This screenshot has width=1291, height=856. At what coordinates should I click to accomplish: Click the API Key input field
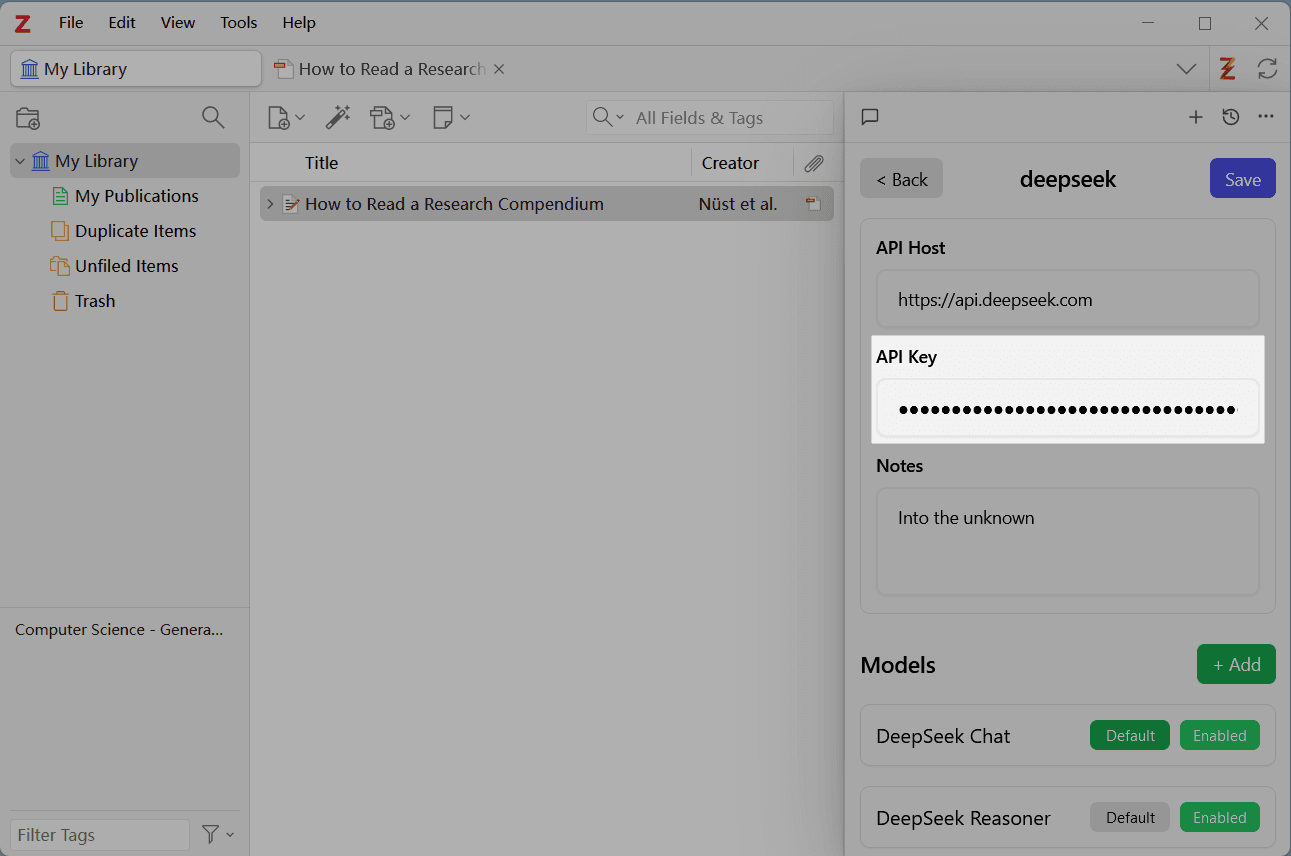(1067, 409)
